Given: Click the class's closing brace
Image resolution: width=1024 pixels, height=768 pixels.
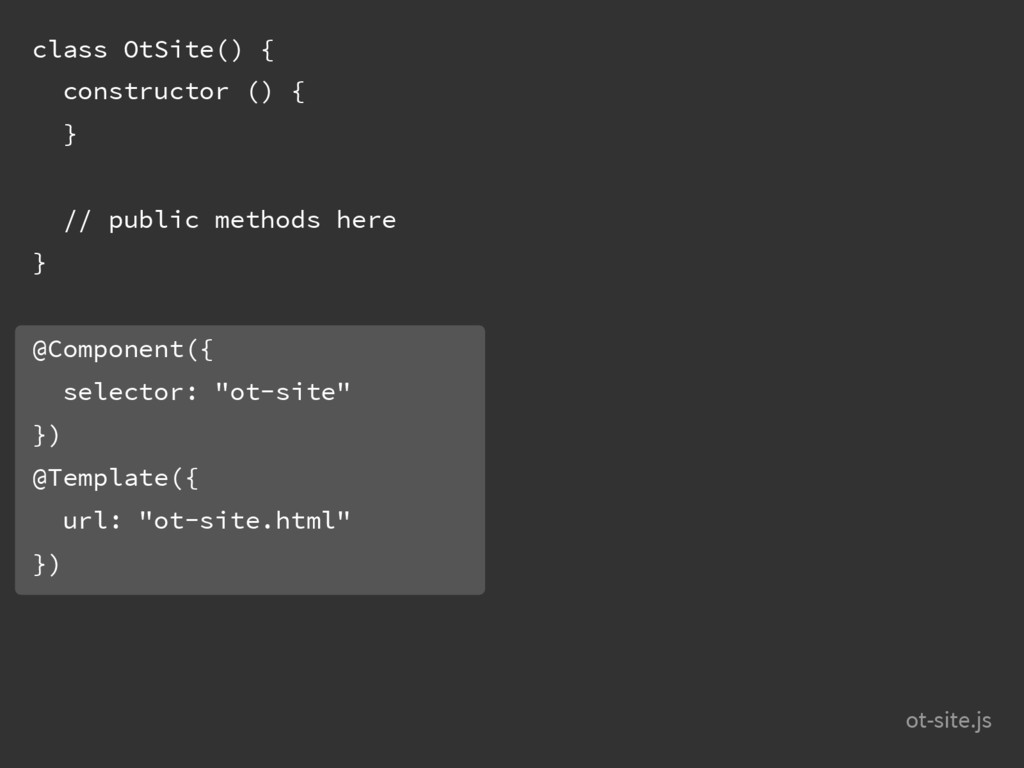Looking at the screenshot, I should tap(39, 263).
